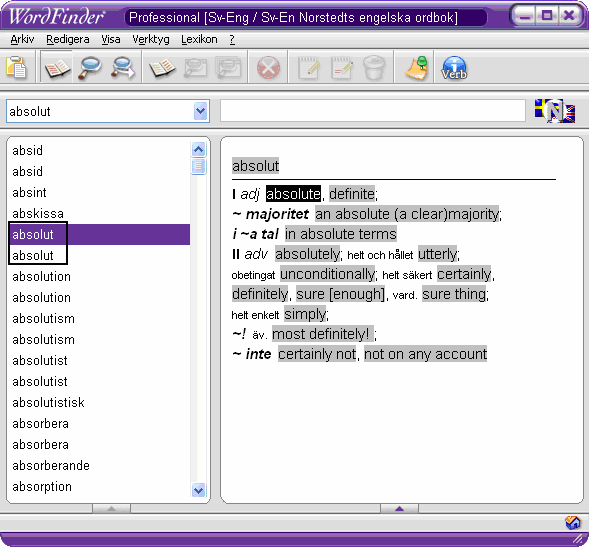The image size is (589, 547).
Task: Click word list scroll up arrow
Action: click(x=198, y=150)
